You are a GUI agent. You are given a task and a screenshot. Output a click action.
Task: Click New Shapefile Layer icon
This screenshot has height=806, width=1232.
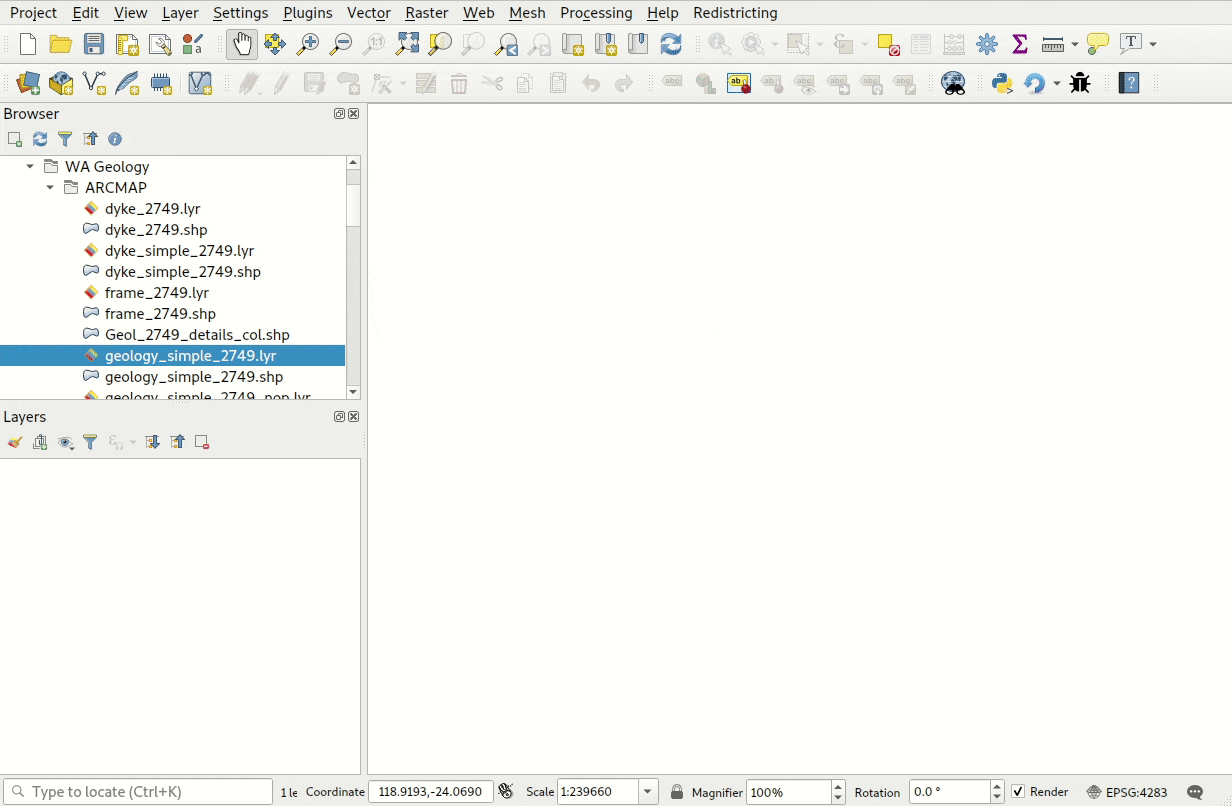94,83
